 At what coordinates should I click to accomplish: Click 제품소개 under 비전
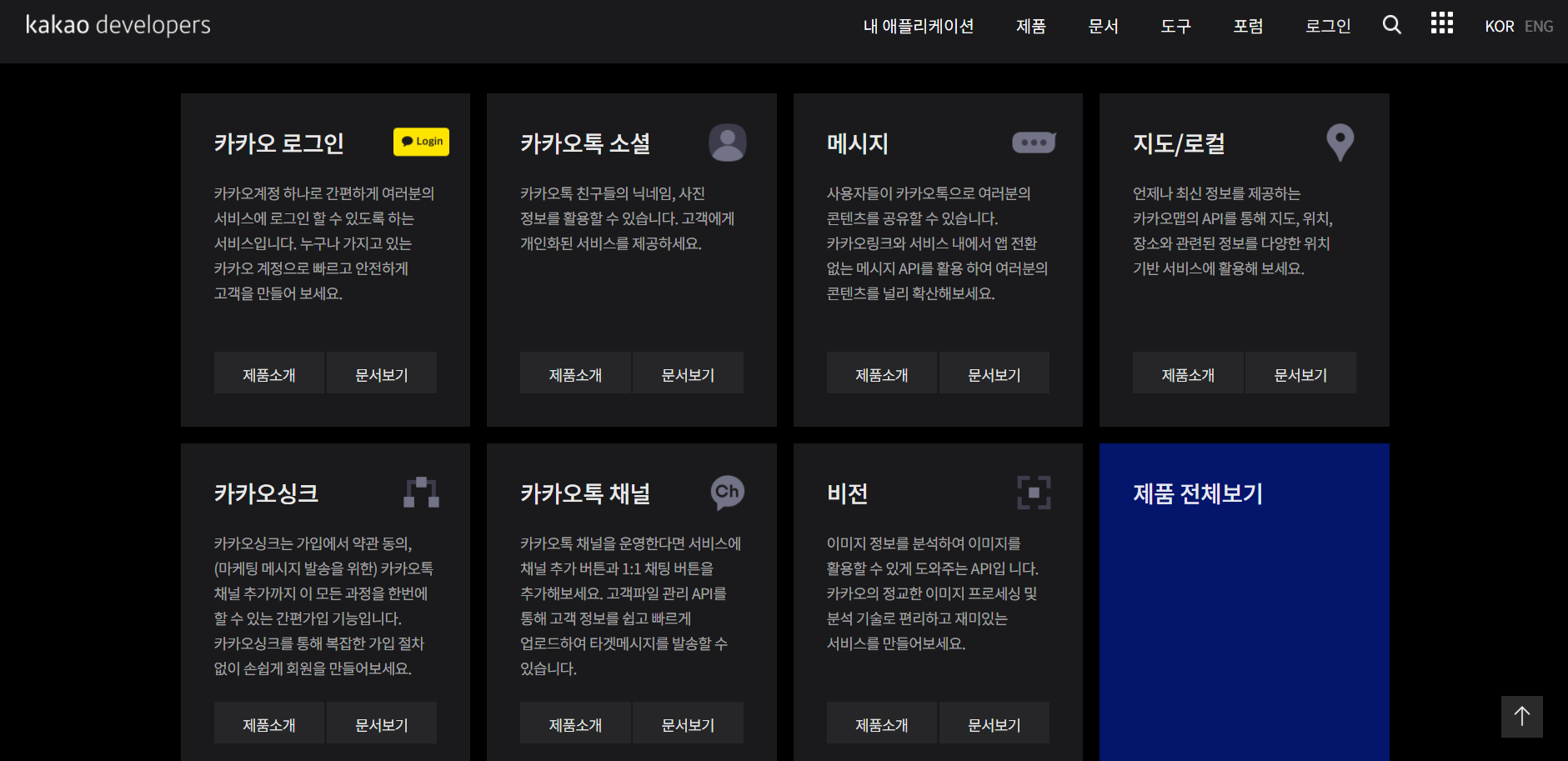click(882, 723)
